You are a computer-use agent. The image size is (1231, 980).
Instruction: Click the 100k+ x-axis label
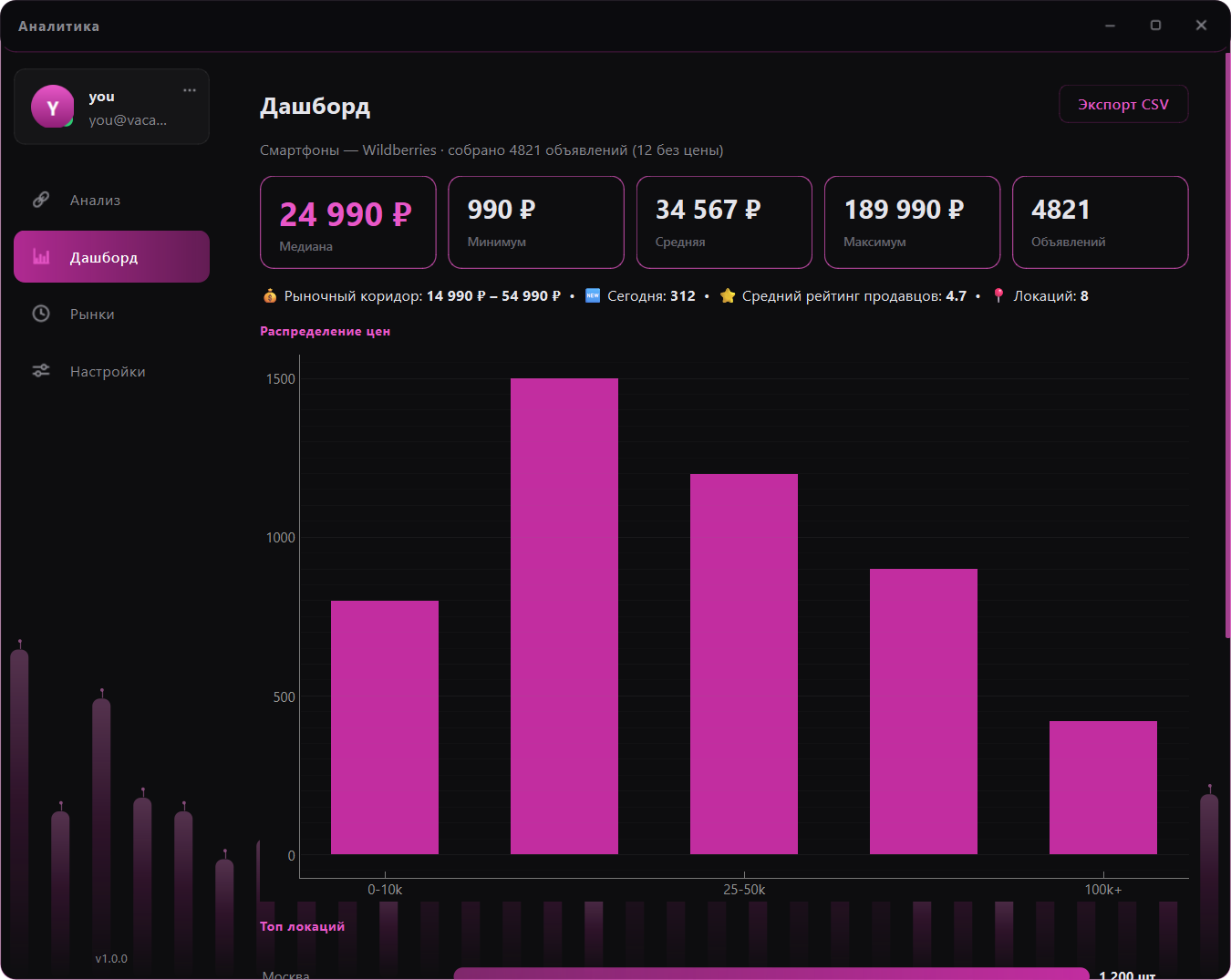tap(1103, 889)
